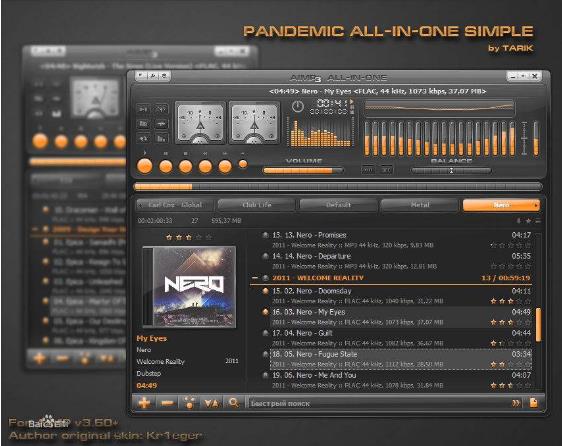The image size is (562, 446).
Task: Click minus button in background player window
Action: pos(62,358)
